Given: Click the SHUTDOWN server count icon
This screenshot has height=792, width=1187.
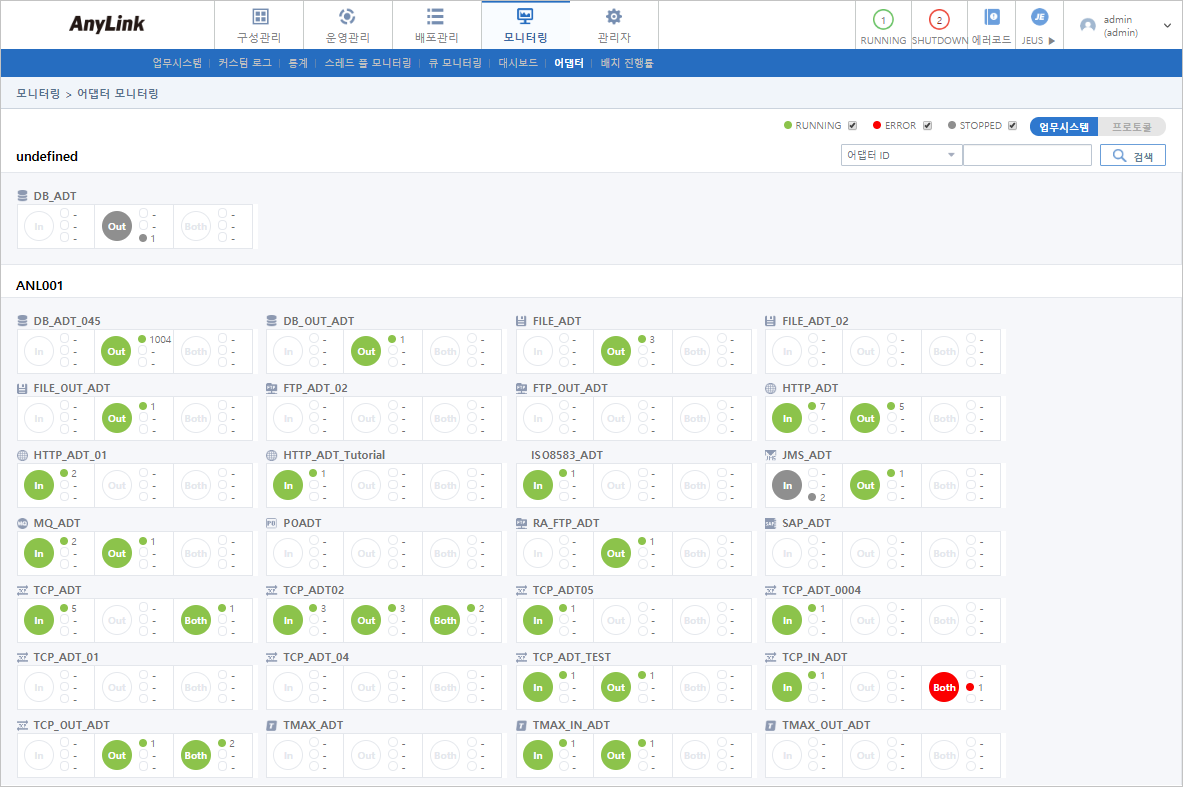Looking at the screenshot, I should 938,20.
